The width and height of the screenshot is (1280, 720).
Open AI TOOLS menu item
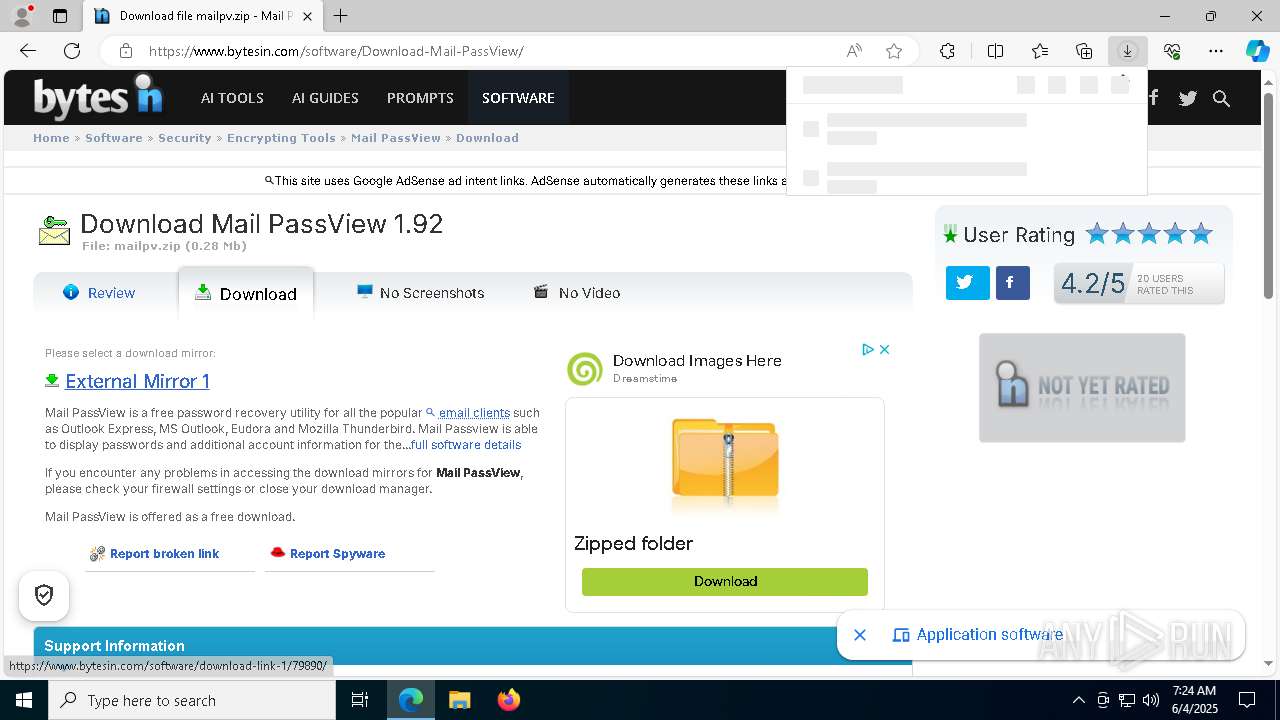[x=232, y=98]
